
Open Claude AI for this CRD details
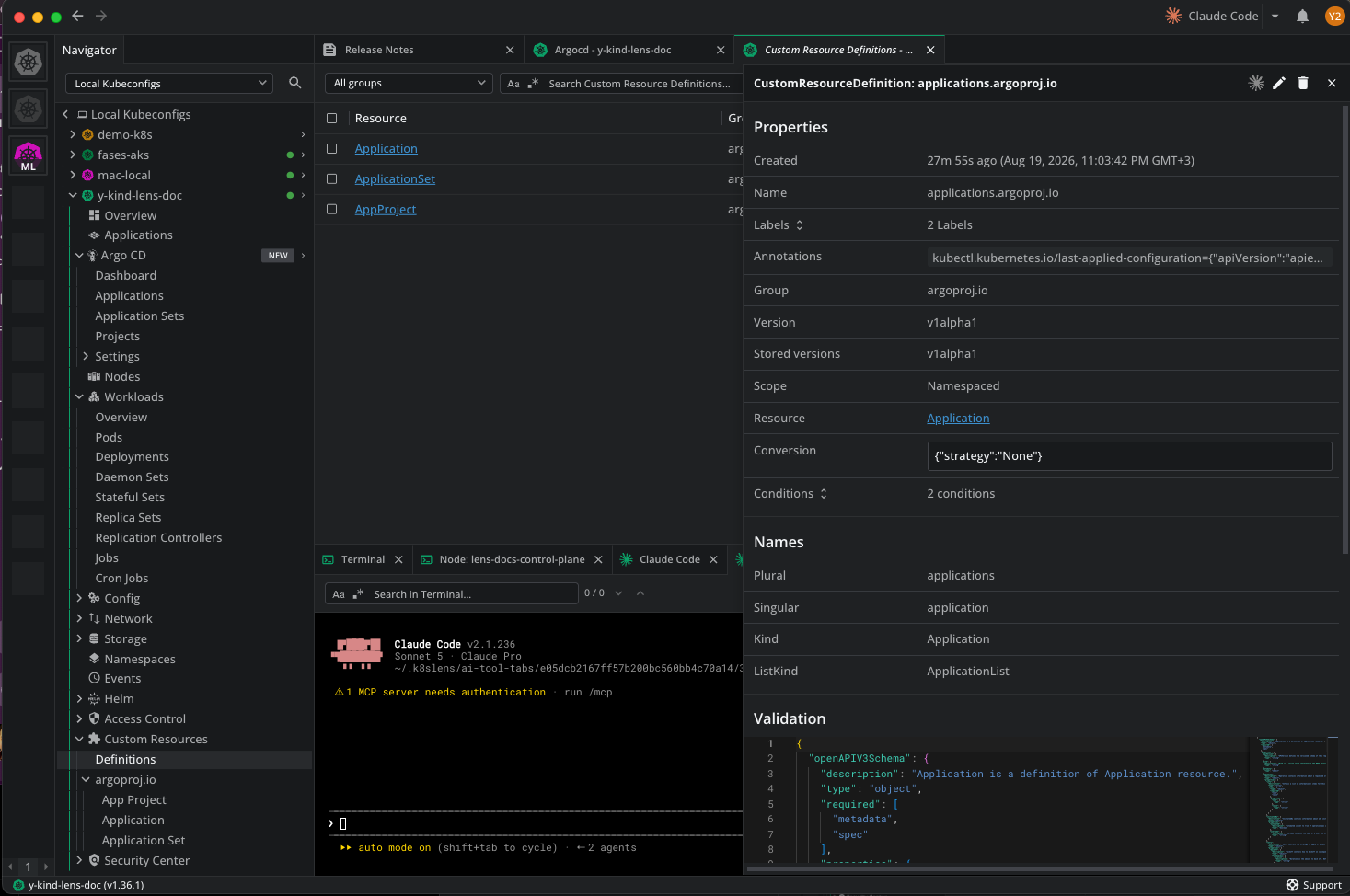[1255, 83]
